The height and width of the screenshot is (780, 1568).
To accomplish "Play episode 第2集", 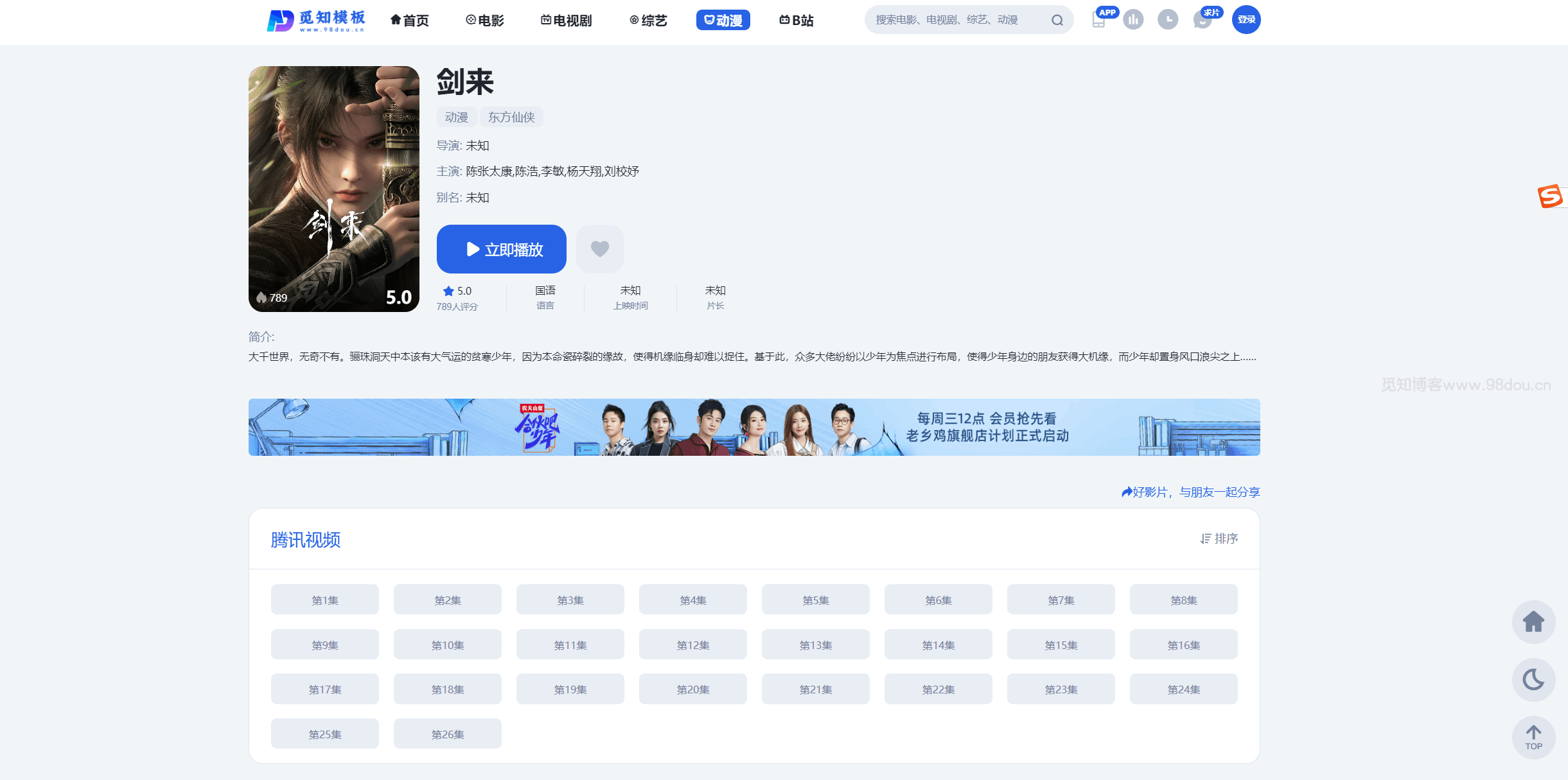I will point(448,600).
